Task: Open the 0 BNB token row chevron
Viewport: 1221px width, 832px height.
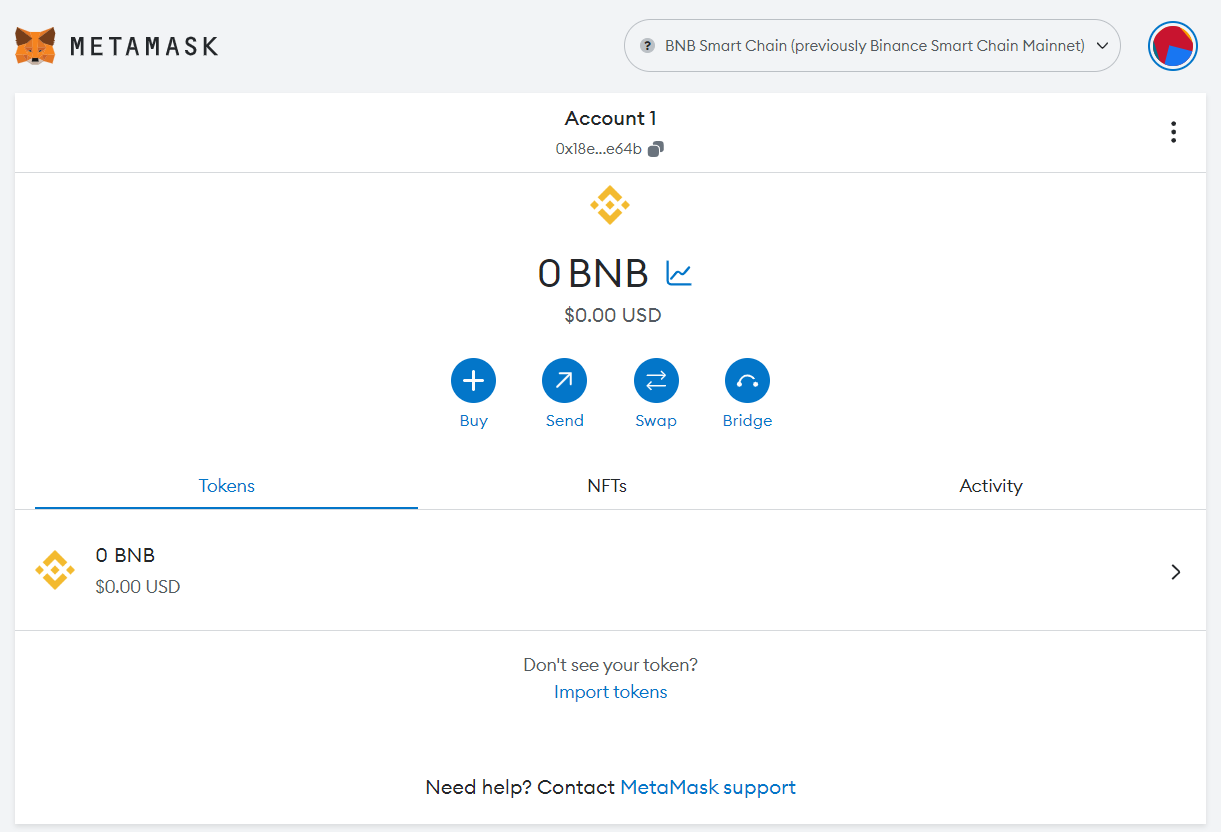Action: click(1176, 572)
